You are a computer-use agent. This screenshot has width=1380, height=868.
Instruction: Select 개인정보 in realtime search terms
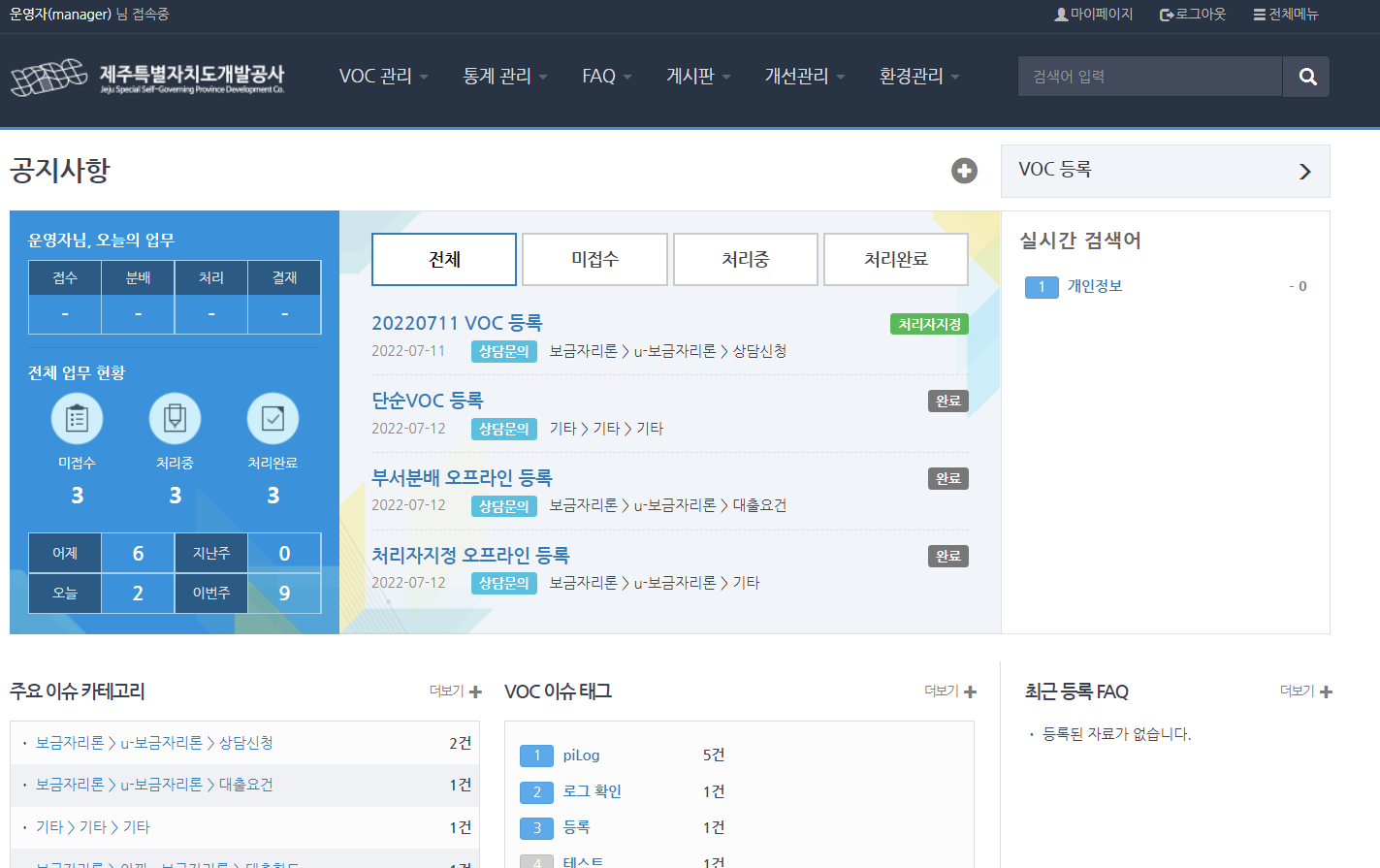(x=1095, y=286)
